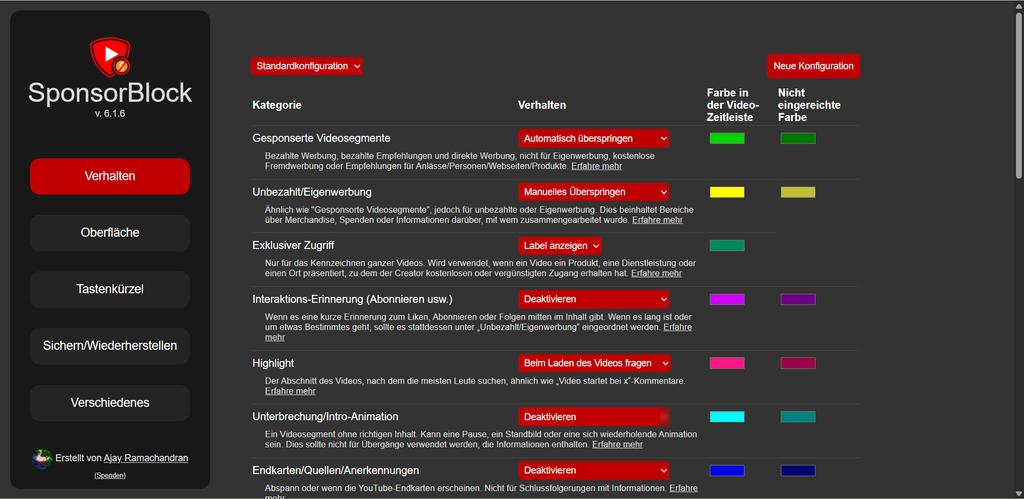Image resolution: width=1024 pixels, height=499 pixels.
Task: Pick timeline color for Gesponserte Videosegmente
Action: point(727,138)
